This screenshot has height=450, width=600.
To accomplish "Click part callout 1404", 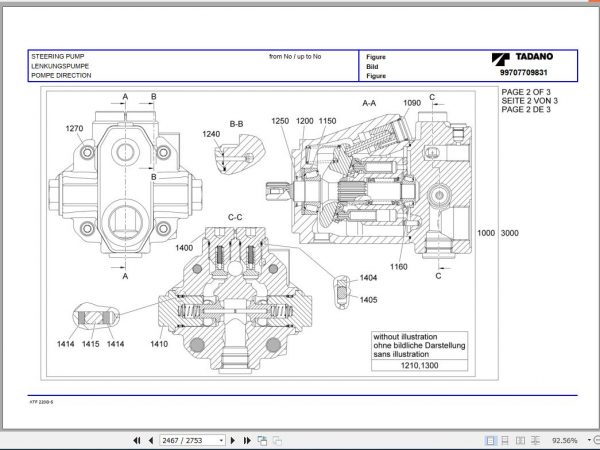I will (x=368, y=278).
